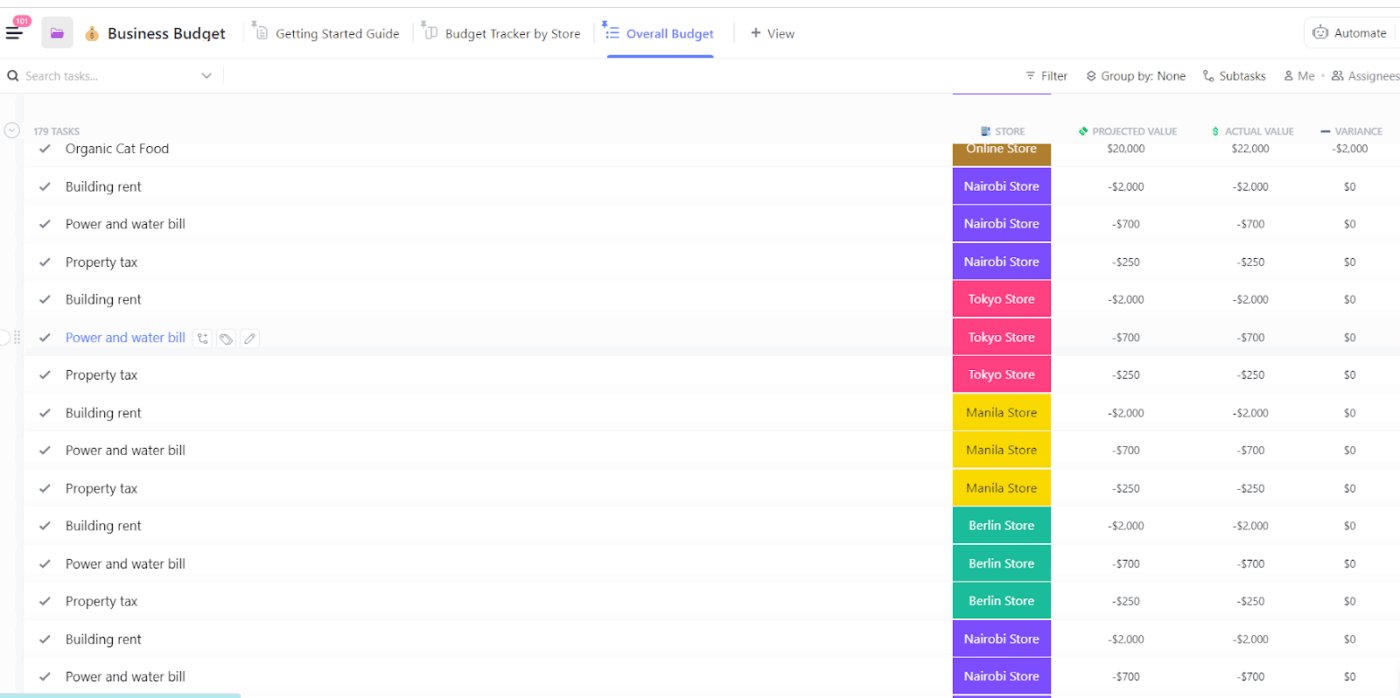Click the purple folder icon beside Business Budget
1400x698 pixels.
pos(56,32)
